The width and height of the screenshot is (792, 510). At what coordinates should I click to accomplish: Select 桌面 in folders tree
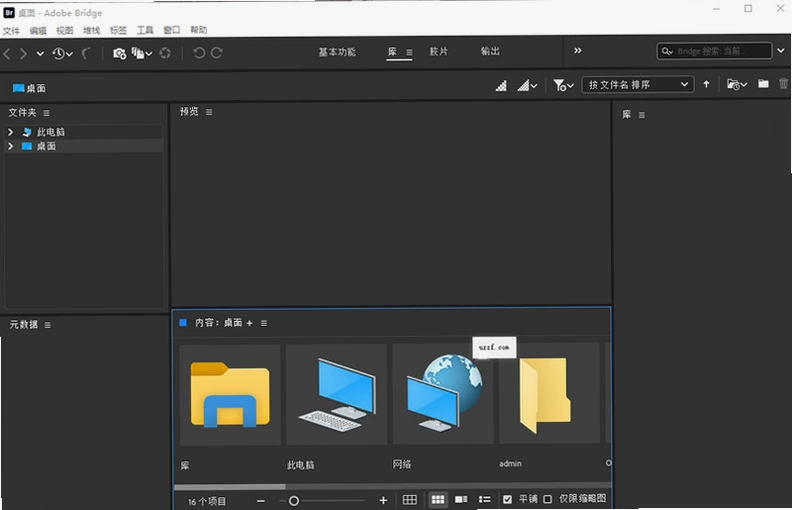(46, 146)
